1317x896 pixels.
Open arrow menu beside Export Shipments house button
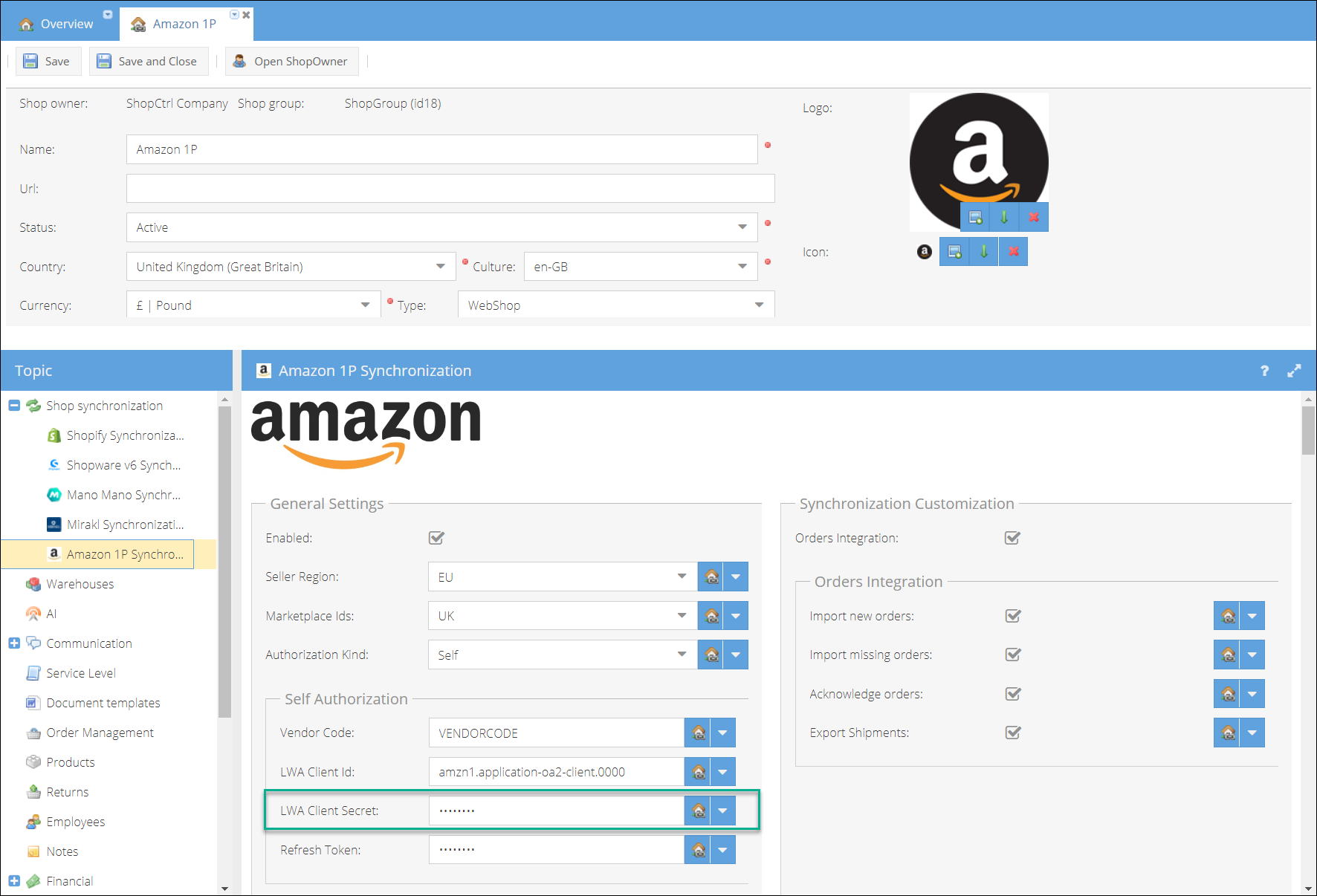pyautogui.click(x=1252, y=733)
